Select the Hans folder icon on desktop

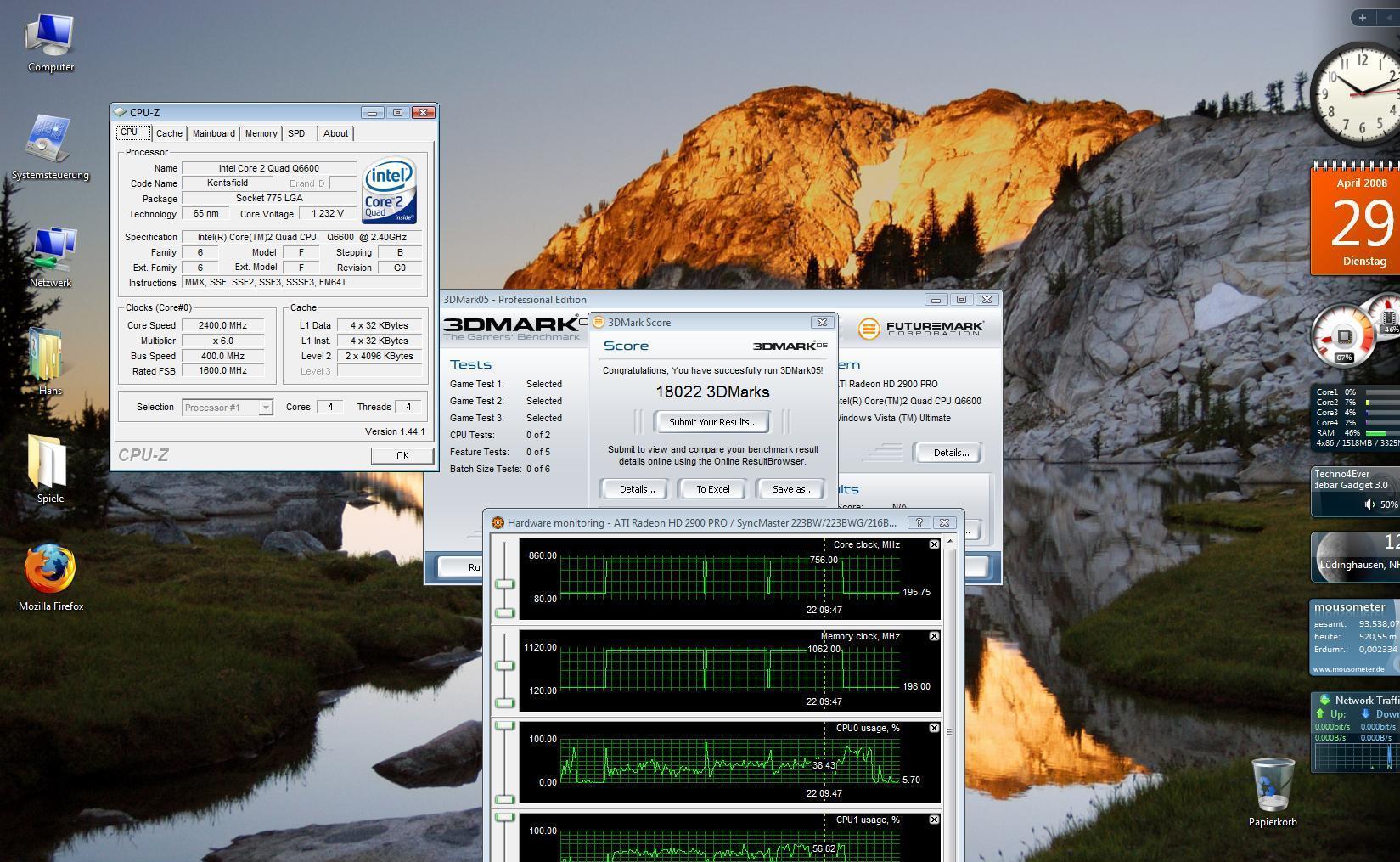[50, 363]
